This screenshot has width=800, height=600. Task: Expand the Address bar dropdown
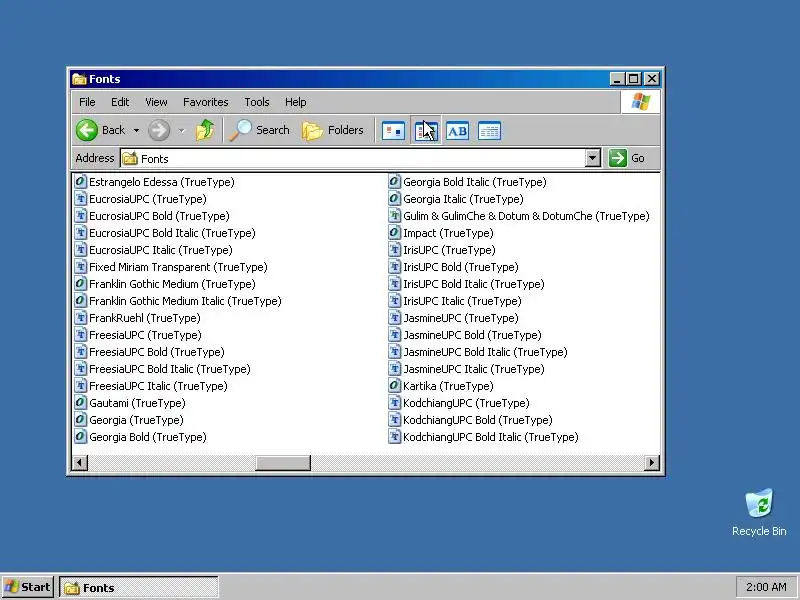592,158
